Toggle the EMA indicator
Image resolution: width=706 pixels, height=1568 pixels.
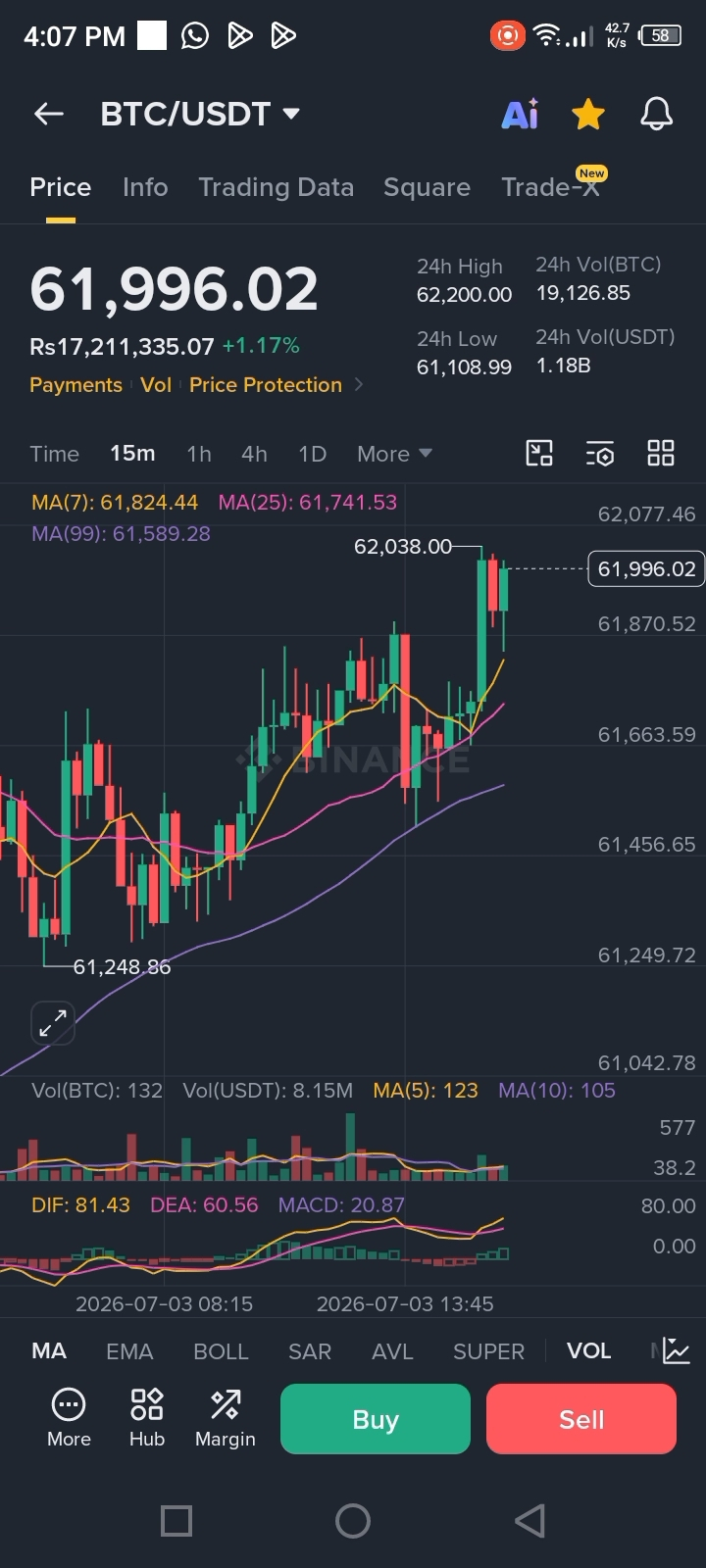coord(129,1351)
